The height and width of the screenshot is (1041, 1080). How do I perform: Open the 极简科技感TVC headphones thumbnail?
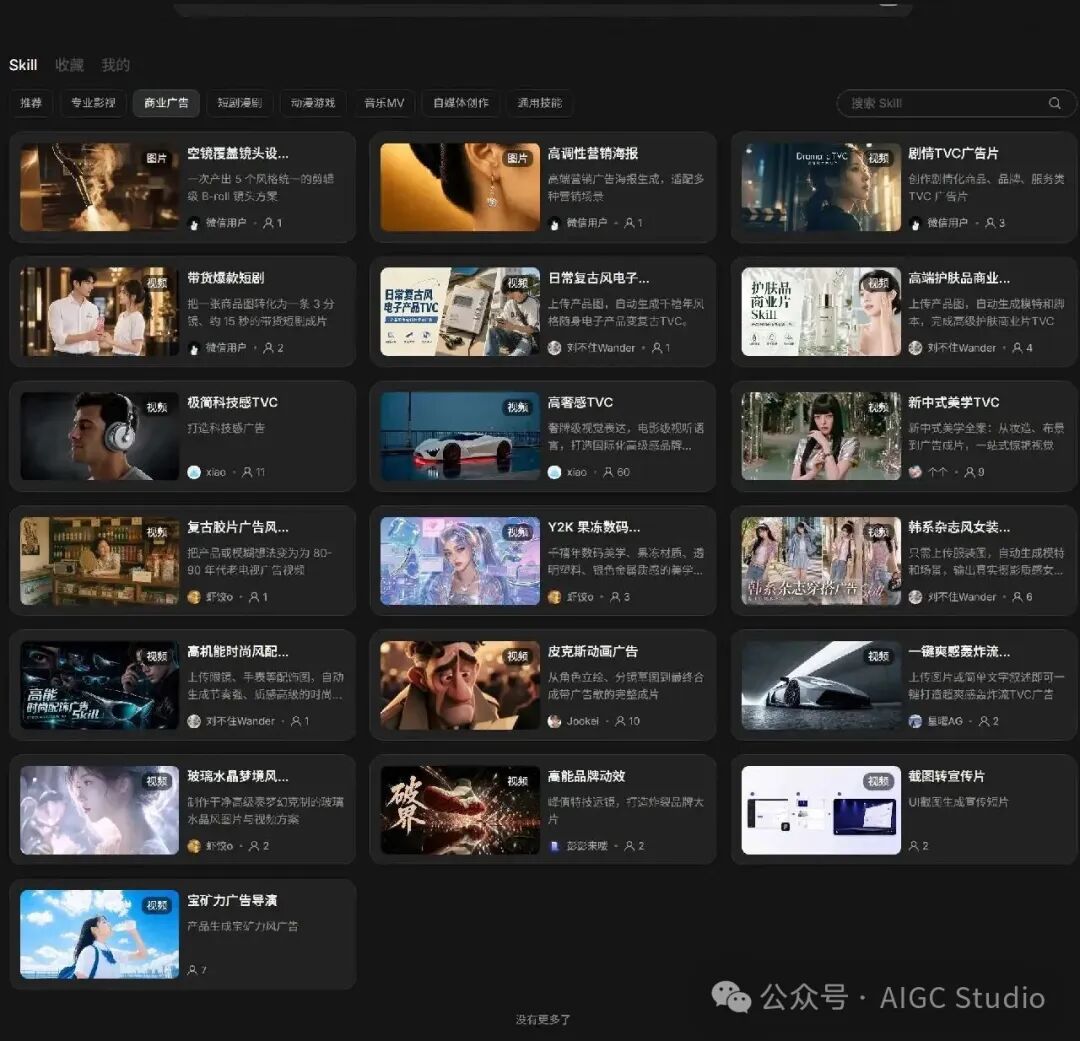pyautogui.click(x=99, y=436)
